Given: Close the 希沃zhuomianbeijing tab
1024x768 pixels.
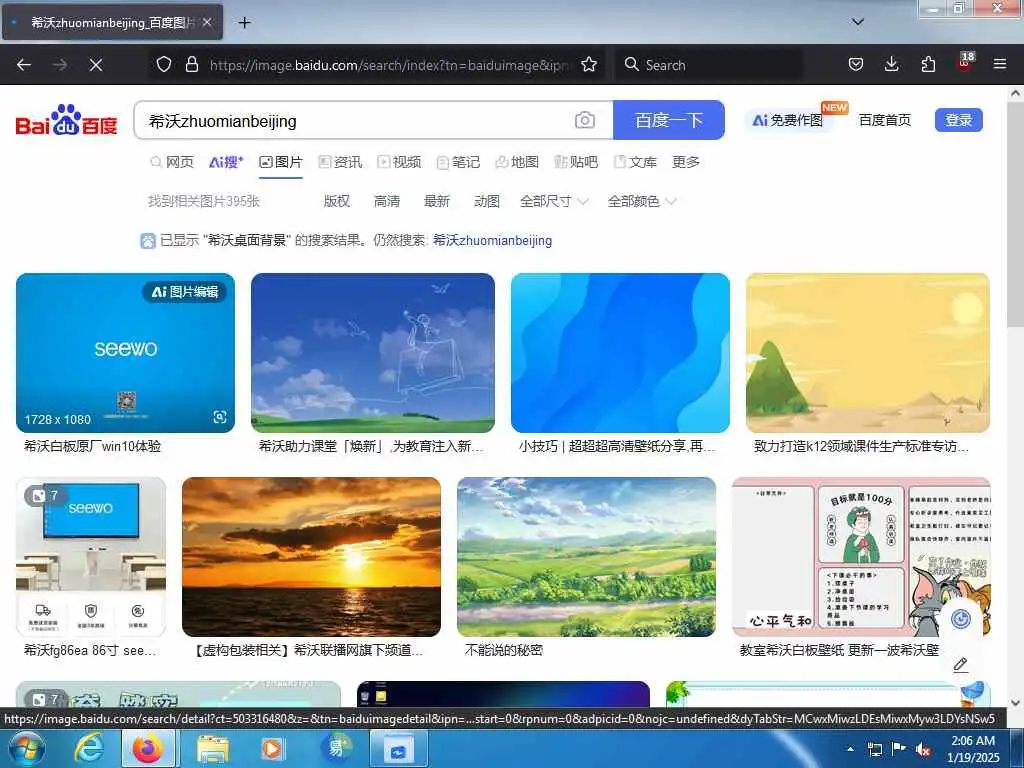Looking at the screenshot, I should coord(207,23).
